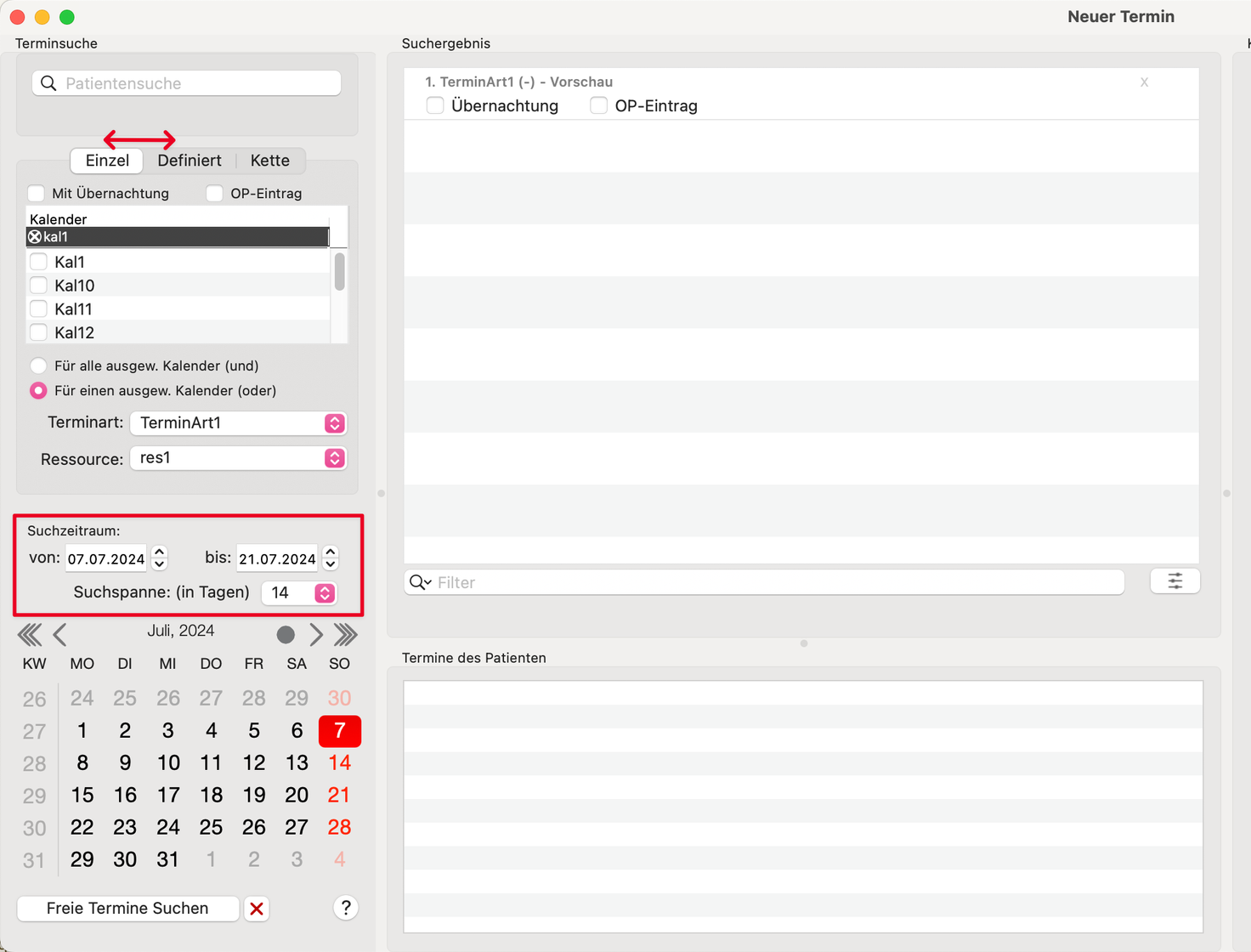Select Für alle ausgew. Kalender (und)
The width and height of the screenshot is (1251, 952).
point(38,366)
